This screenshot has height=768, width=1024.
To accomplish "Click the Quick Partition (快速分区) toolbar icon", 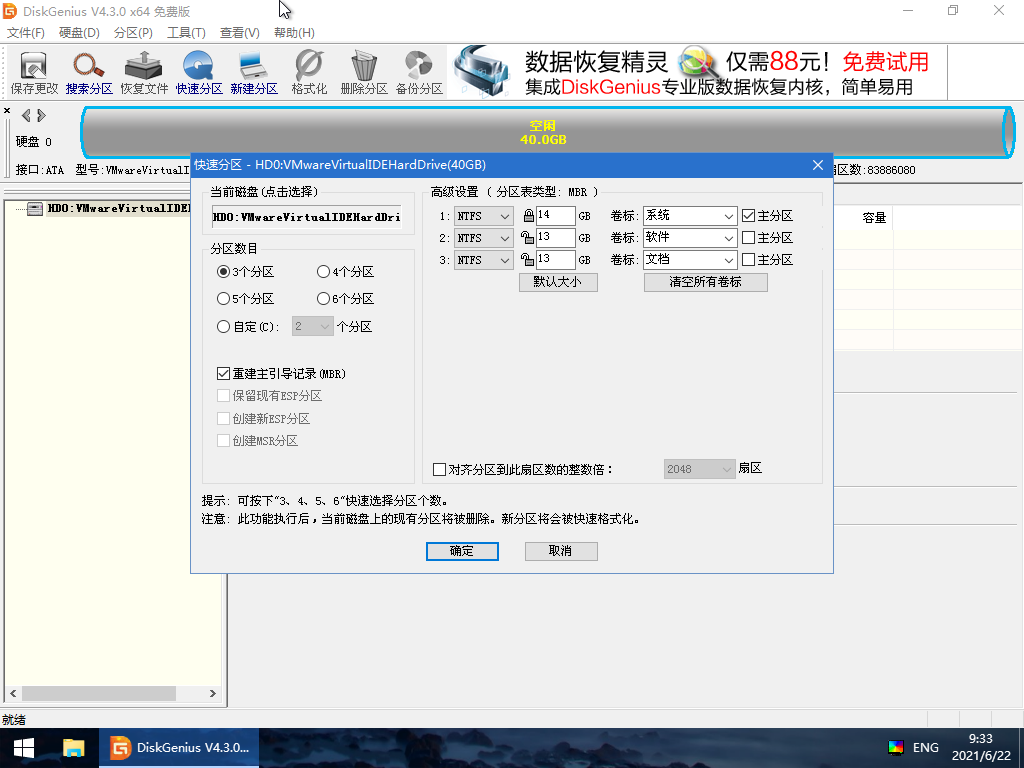I will [199, 72].
